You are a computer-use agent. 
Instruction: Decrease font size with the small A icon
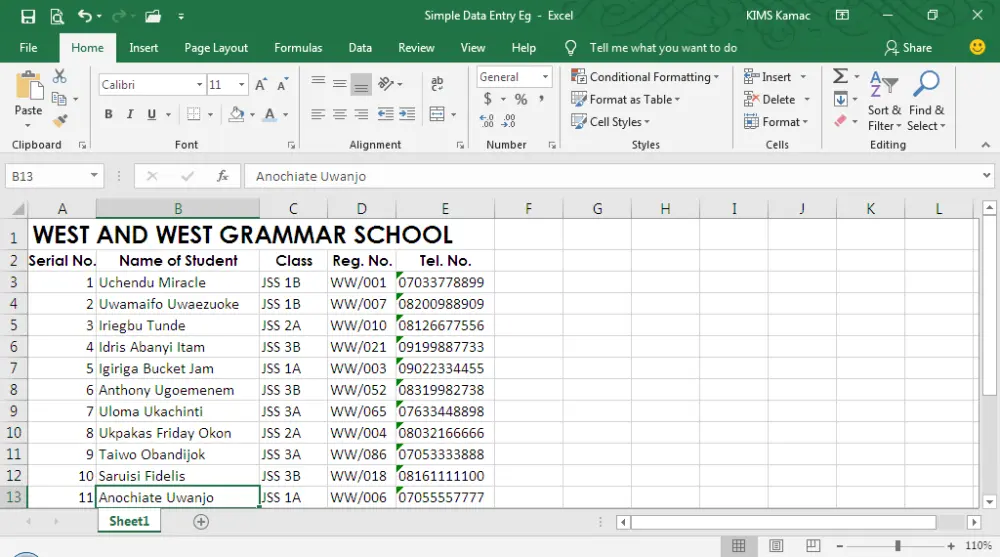283,85
